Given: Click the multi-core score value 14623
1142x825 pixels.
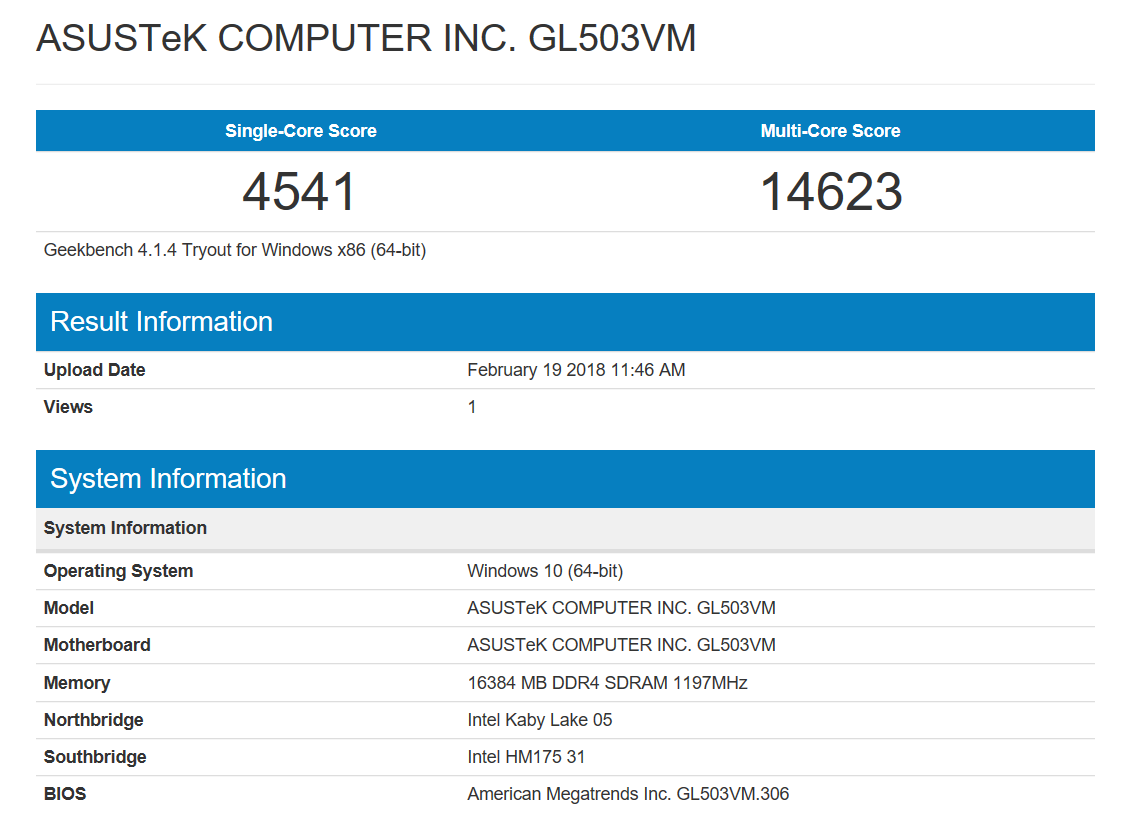Looking at the screenshot, I should point(831,192).
